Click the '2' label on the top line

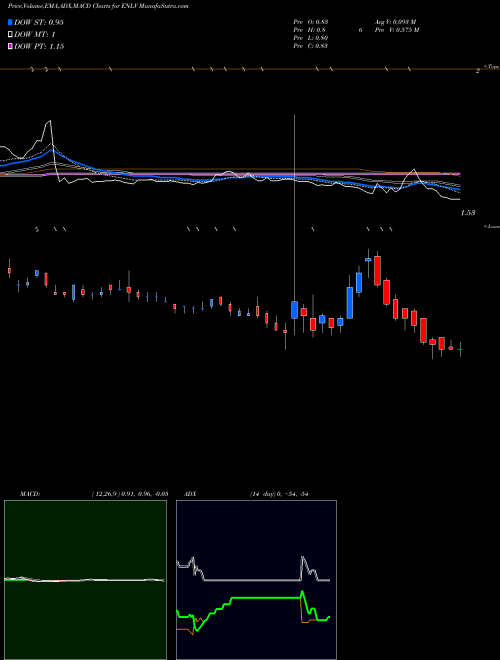(x=478, y=71)
